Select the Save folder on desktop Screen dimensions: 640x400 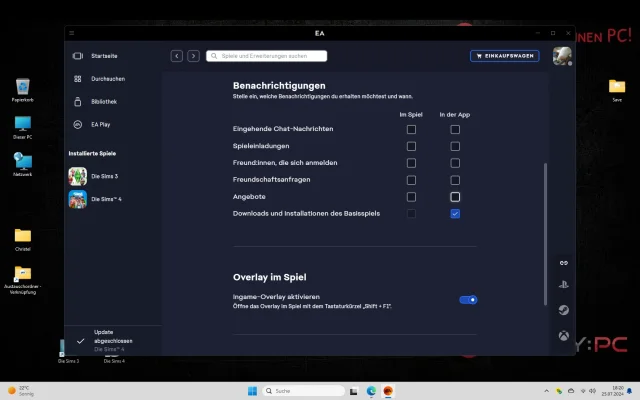coord(617,91)
